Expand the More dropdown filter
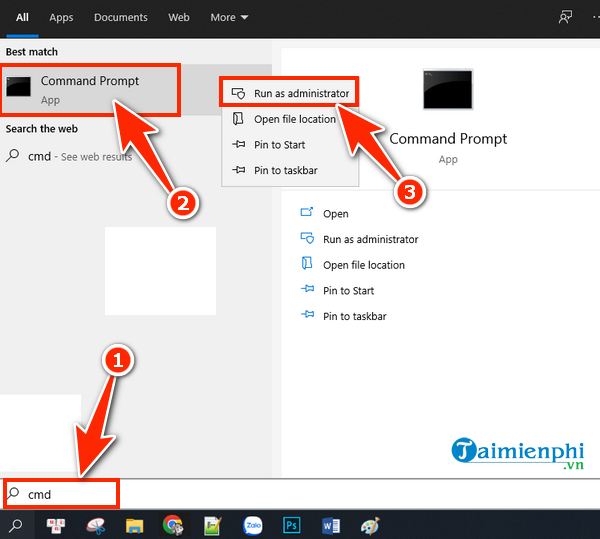 (229, 18)
